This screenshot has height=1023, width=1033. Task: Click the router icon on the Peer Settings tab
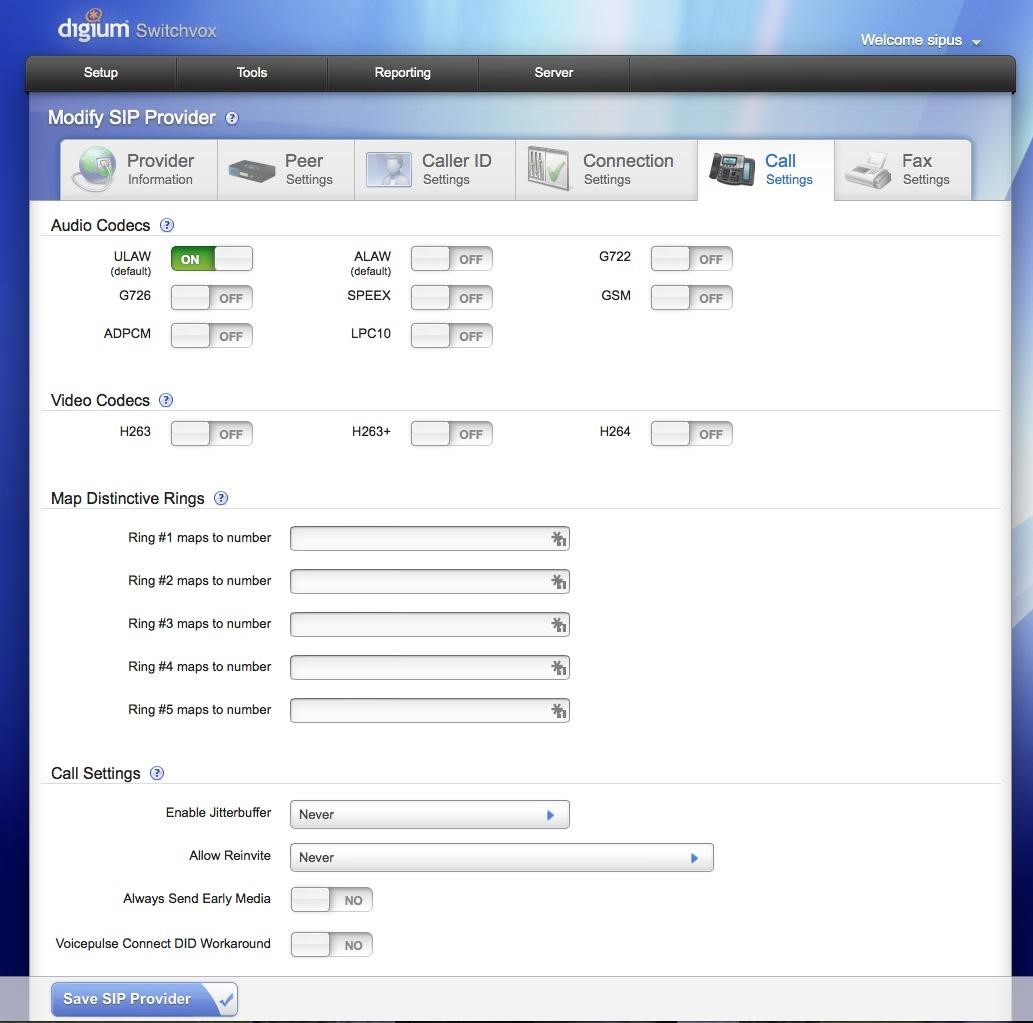coord(252,171)
